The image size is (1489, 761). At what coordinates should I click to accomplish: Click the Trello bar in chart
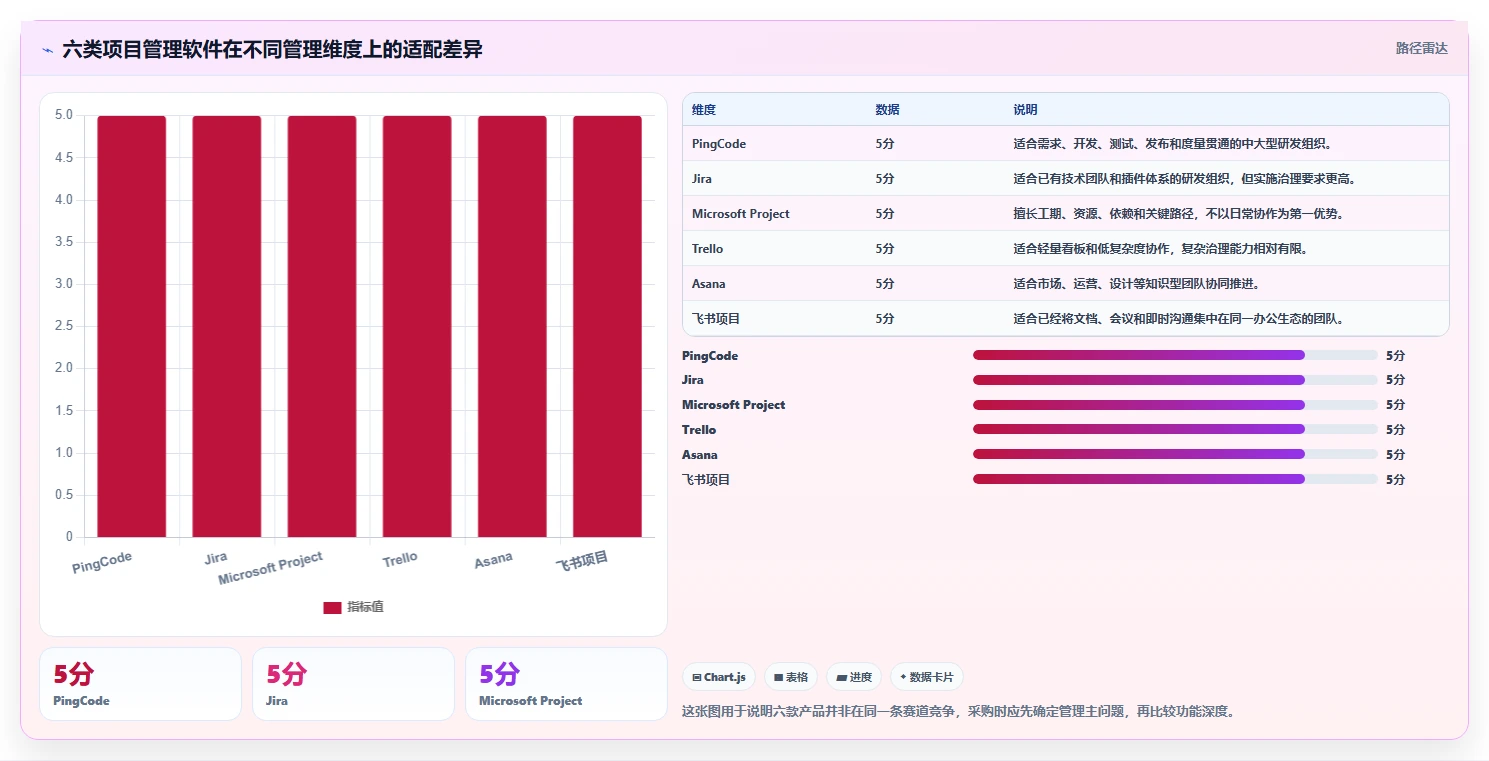[417, 327]
